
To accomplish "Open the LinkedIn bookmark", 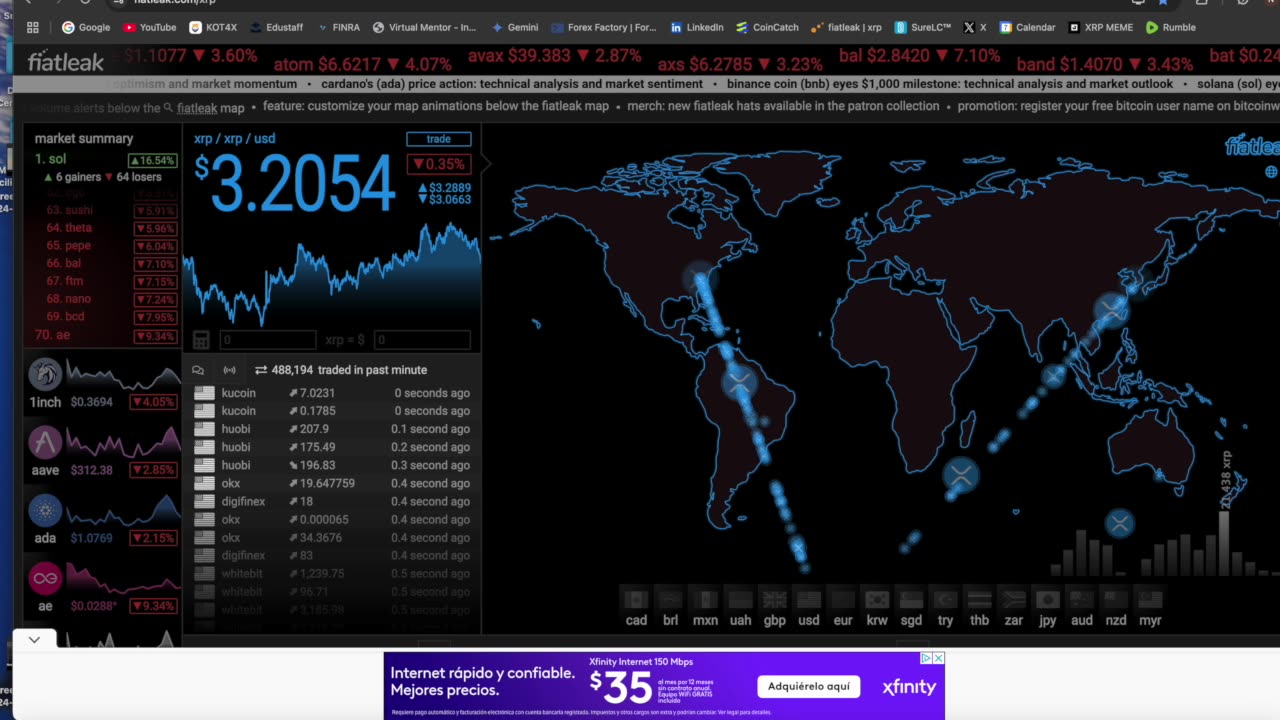I will tap(697, 27).
